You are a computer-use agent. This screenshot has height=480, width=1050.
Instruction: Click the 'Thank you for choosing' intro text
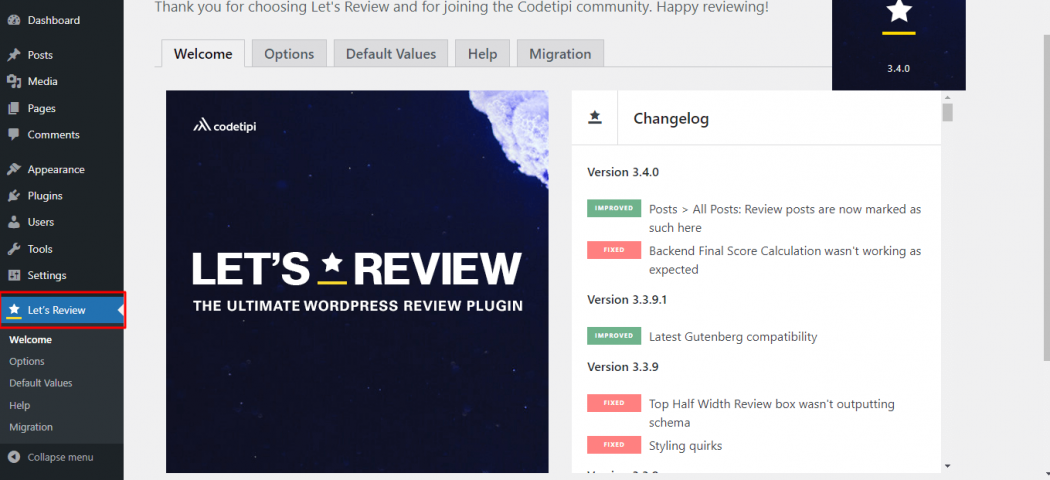pos(462,8)
